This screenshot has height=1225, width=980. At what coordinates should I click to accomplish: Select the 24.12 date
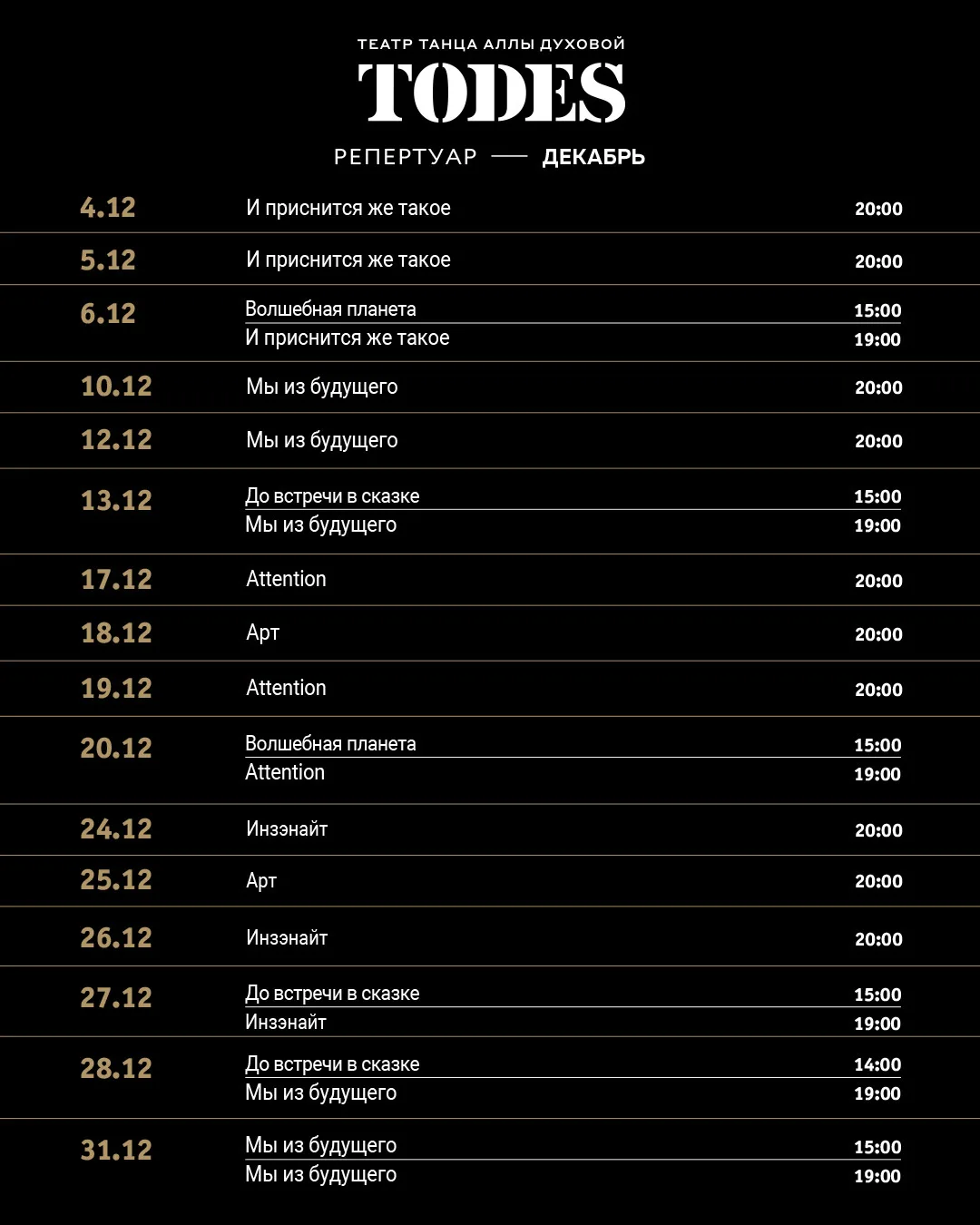tap(116, 829)
